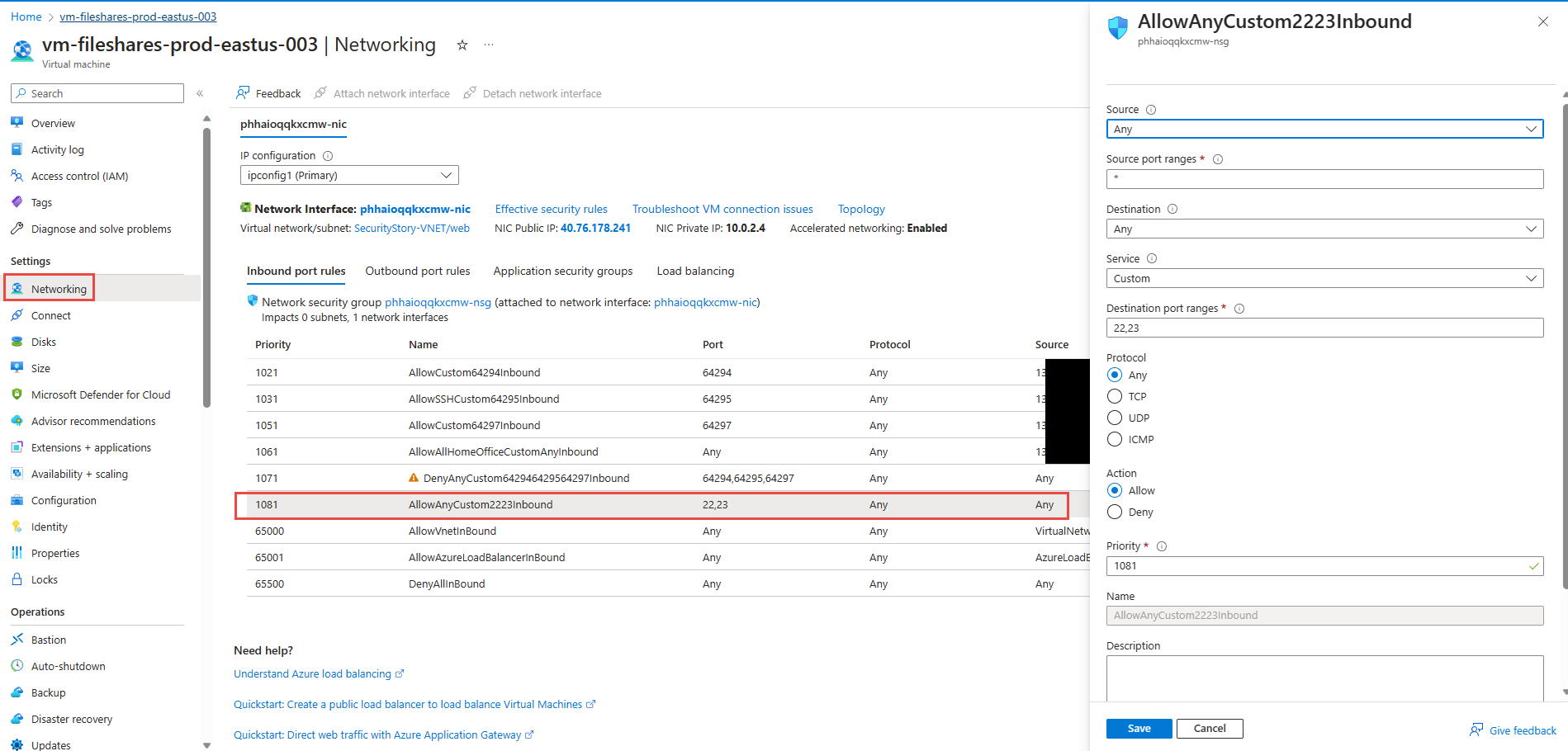The width and height of the screenshot is (1568, 751).
Task: Select the AllowCustom64294Inbound rule row
Action: tap(667, 372)
